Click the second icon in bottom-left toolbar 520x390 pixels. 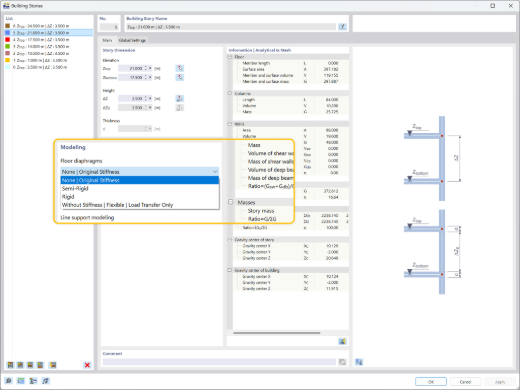tap(21, 381)
